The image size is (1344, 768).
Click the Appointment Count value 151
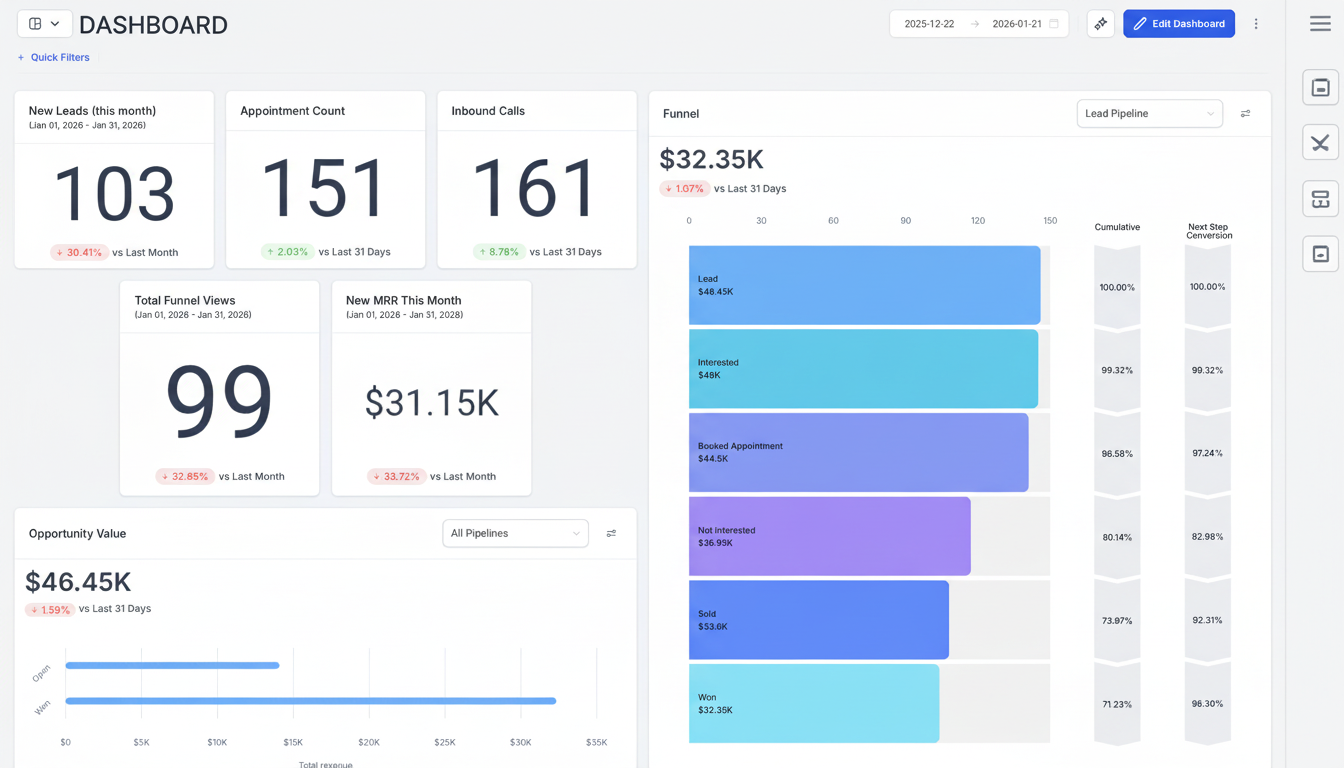pyautogui.click(x=325, y=190)
